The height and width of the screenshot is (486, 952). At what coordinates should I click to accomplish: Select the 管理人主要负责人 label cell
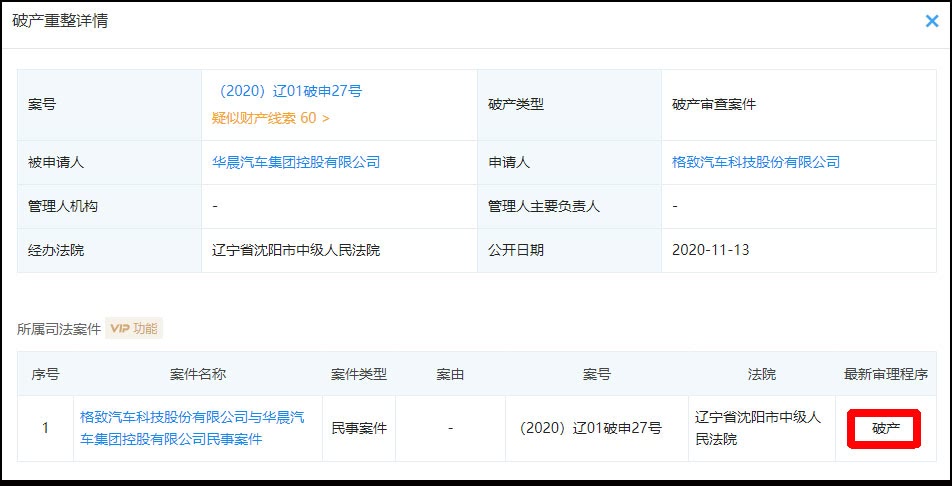coord(570,207)
